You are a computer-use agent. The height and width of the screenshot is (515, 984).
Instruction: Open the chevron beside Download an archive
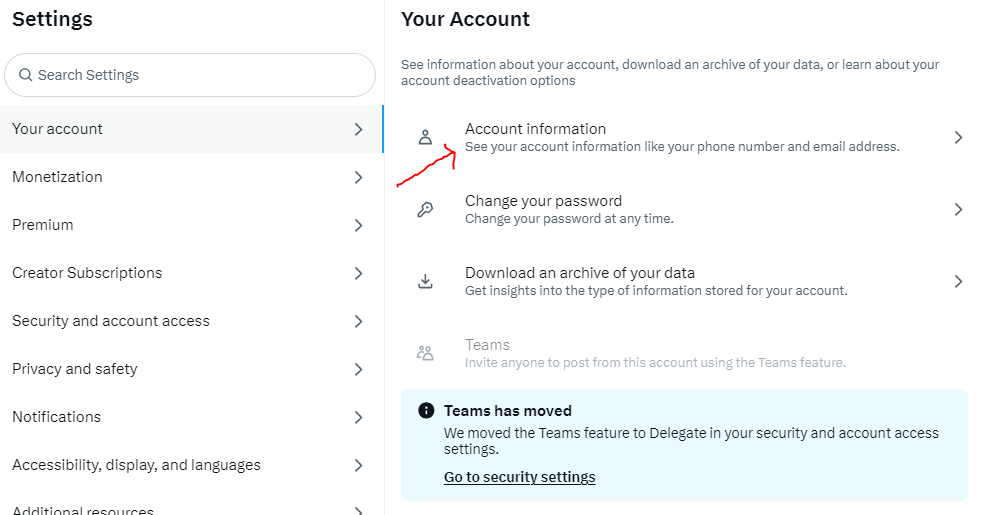point(958,281)
